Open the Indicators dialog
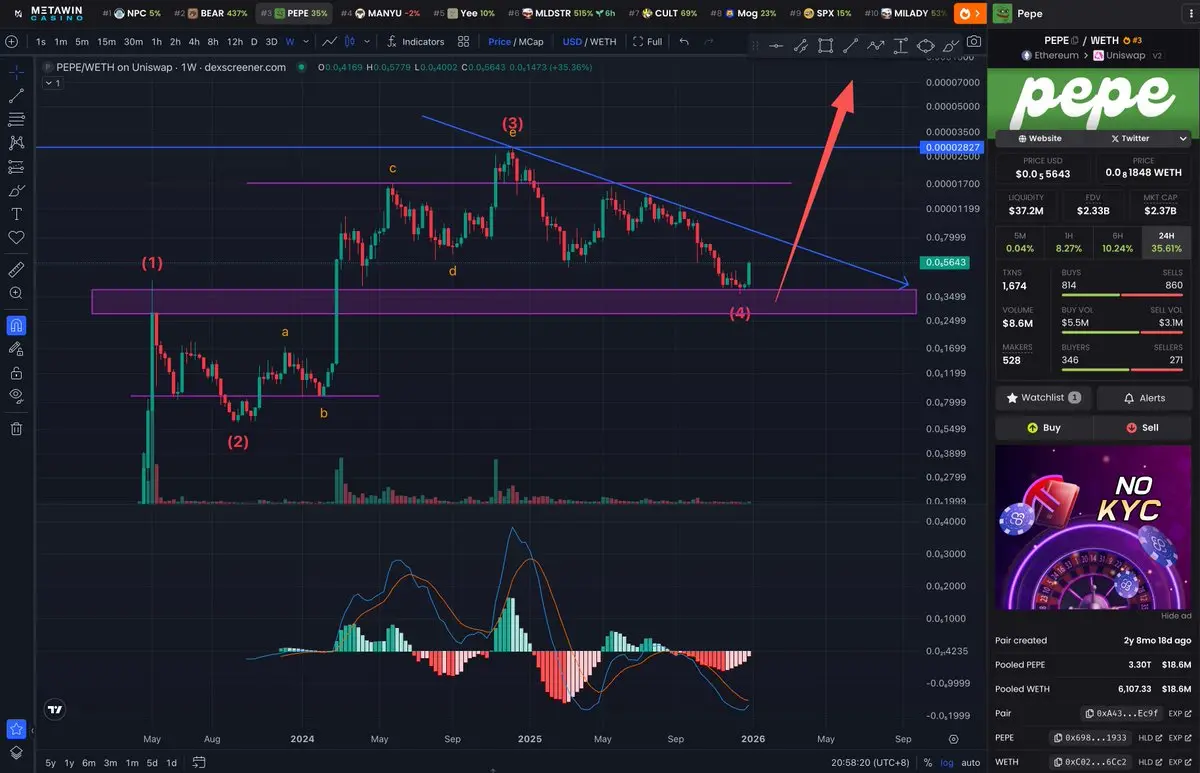 tap(415, 42)
